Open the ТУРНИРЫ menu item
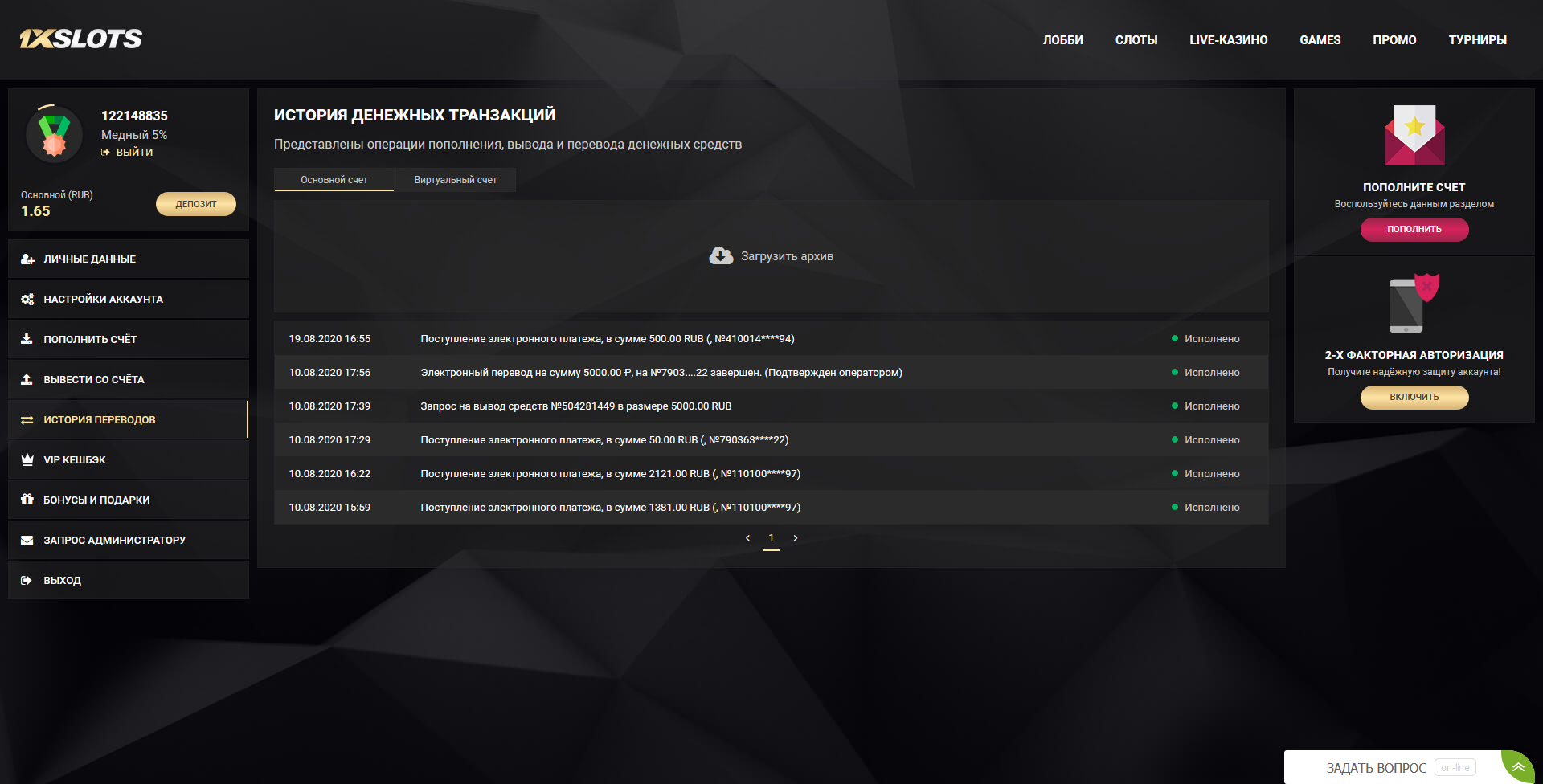The image size is (1543, 784). pyautogui.click(x=1477, y=39)
